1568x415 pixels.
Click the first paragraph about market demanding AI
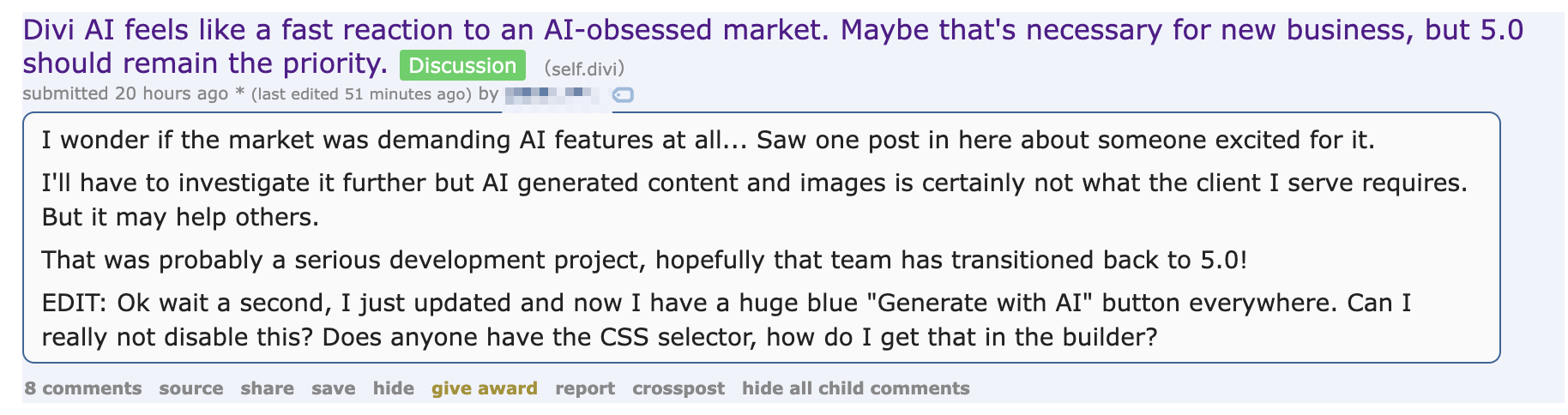(708, 140)
